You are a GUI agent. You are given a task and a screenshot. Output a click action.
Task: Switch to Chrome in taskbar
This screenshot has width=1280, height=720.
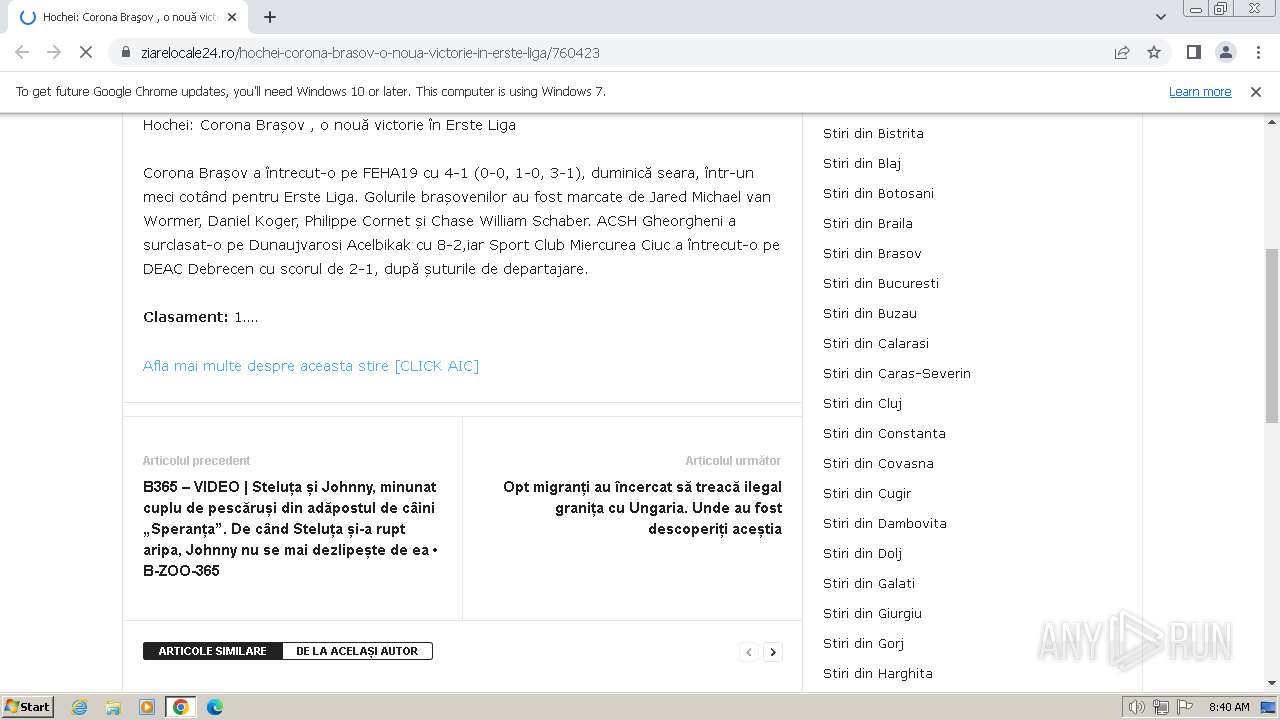coord(181,707)
